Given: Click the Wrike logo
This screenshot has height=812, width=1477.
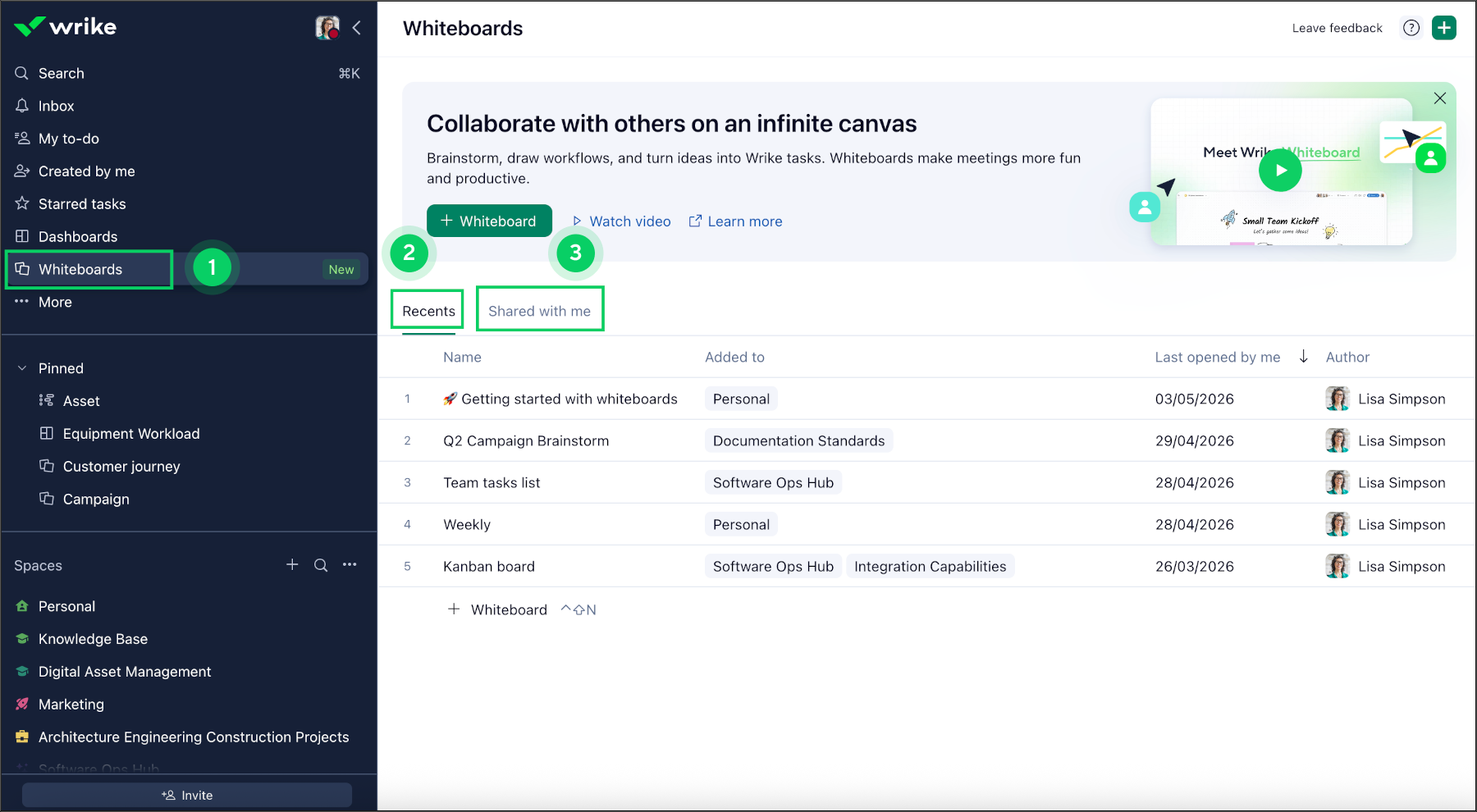Looking at the screenshot, I should [x=66, y=27].
